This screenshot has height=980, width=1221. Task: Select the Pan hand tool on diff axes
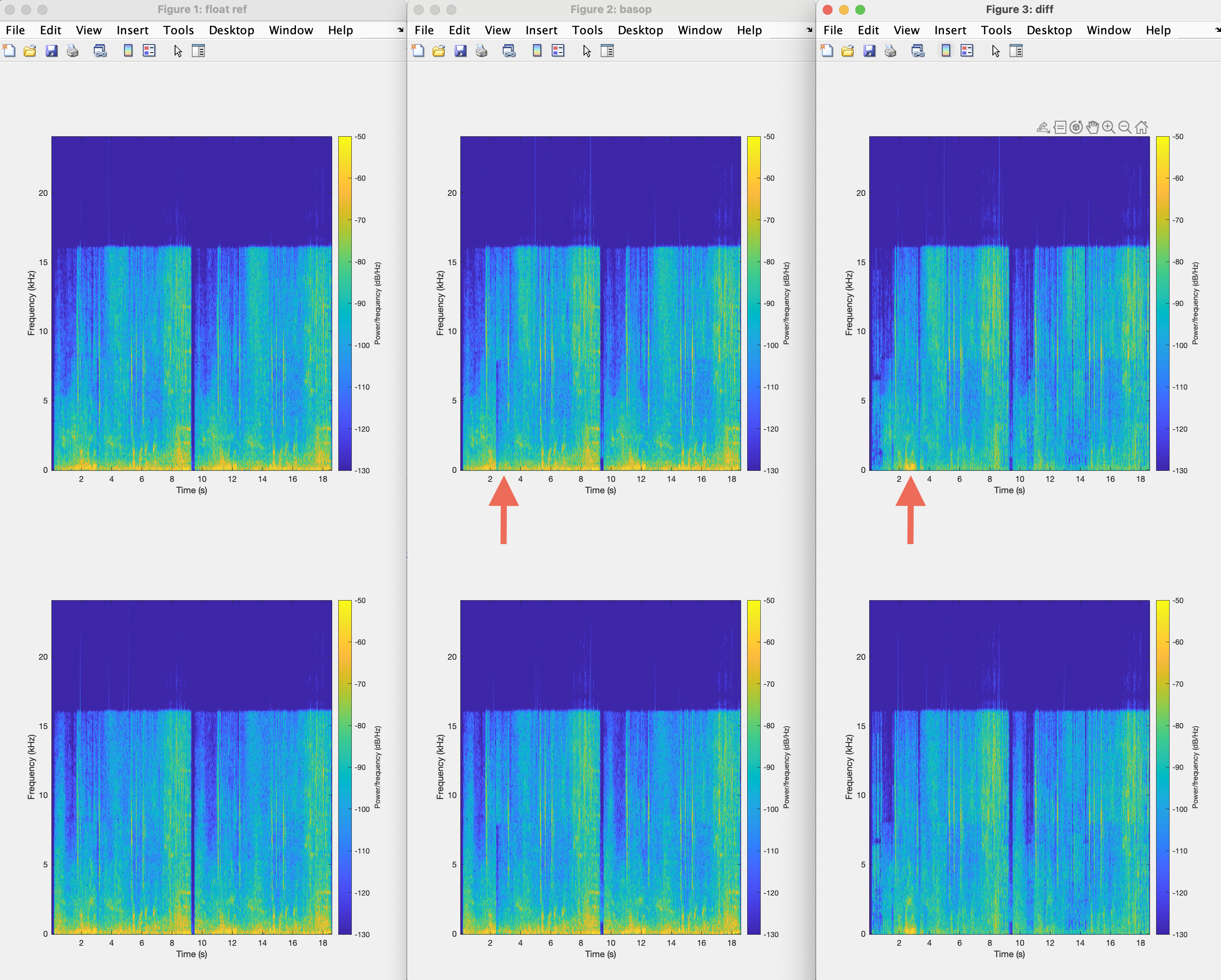[1092, 127]
